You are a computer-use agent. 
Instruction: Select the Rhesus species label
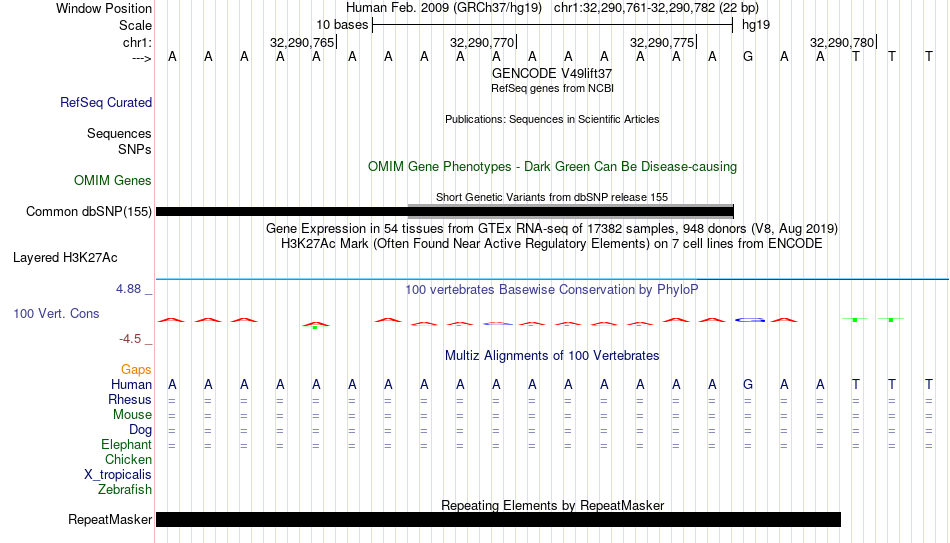tap(130, 400)
